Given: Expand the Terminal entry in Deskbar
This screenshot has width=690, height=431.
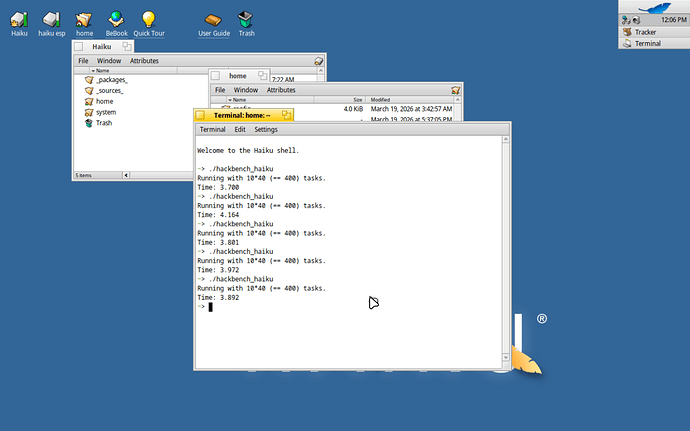Looking at the screenshot, I should (x=647, y=43).
